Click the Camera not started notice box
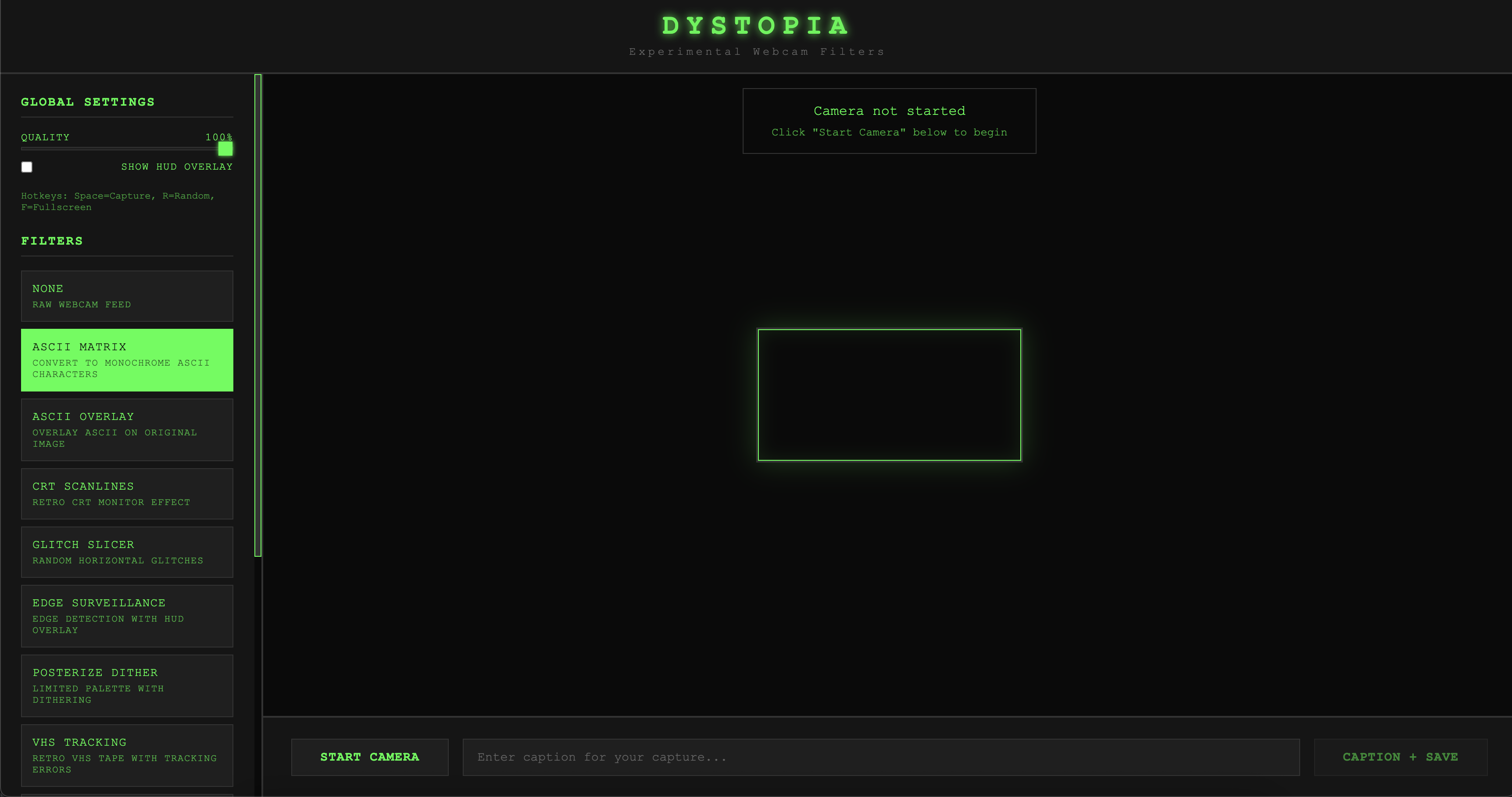 pos(889,121)
